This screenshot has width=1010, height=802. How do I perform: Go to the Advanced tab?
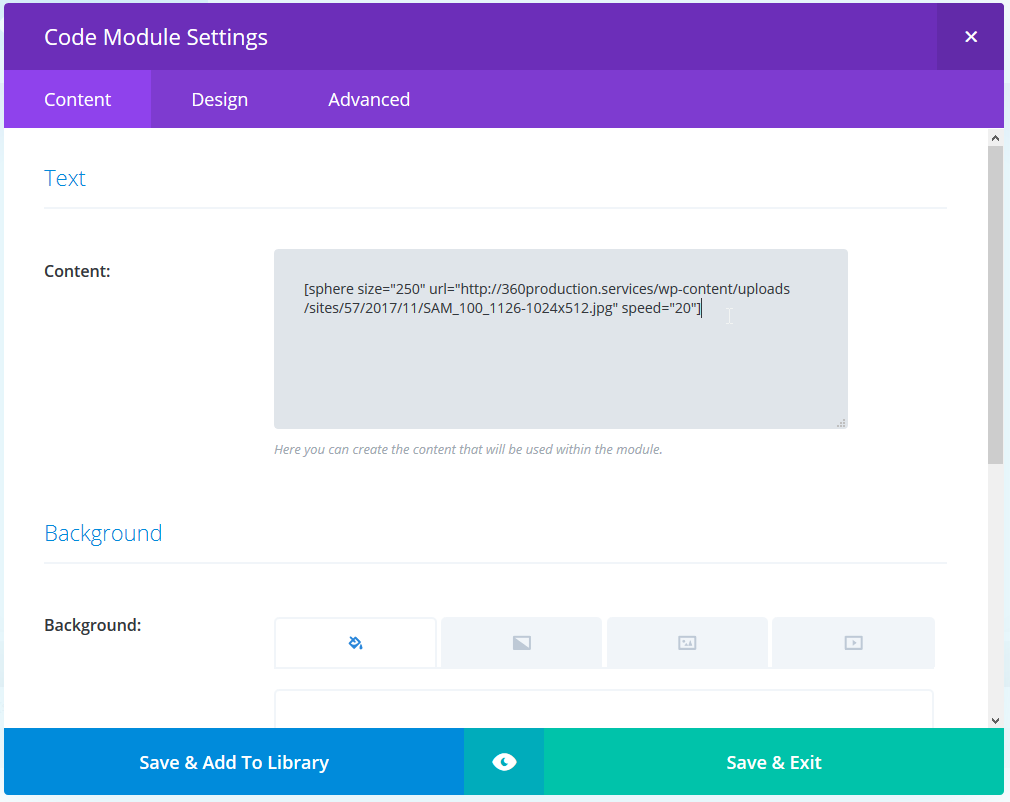coord(369,99)
